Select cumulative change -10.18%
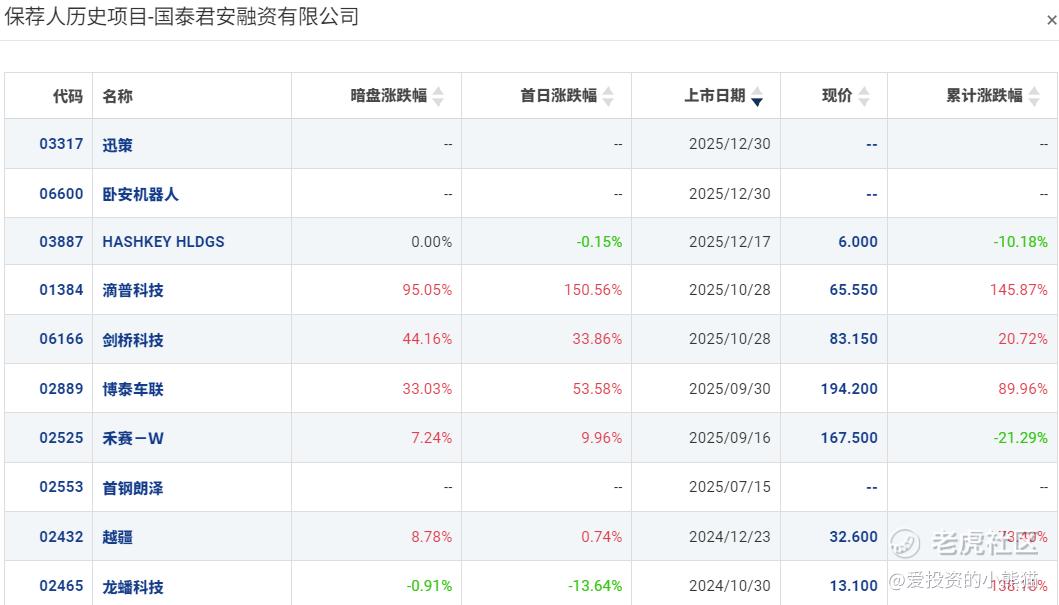Viewport: 1059px width, 605px height. (1021, 242)
